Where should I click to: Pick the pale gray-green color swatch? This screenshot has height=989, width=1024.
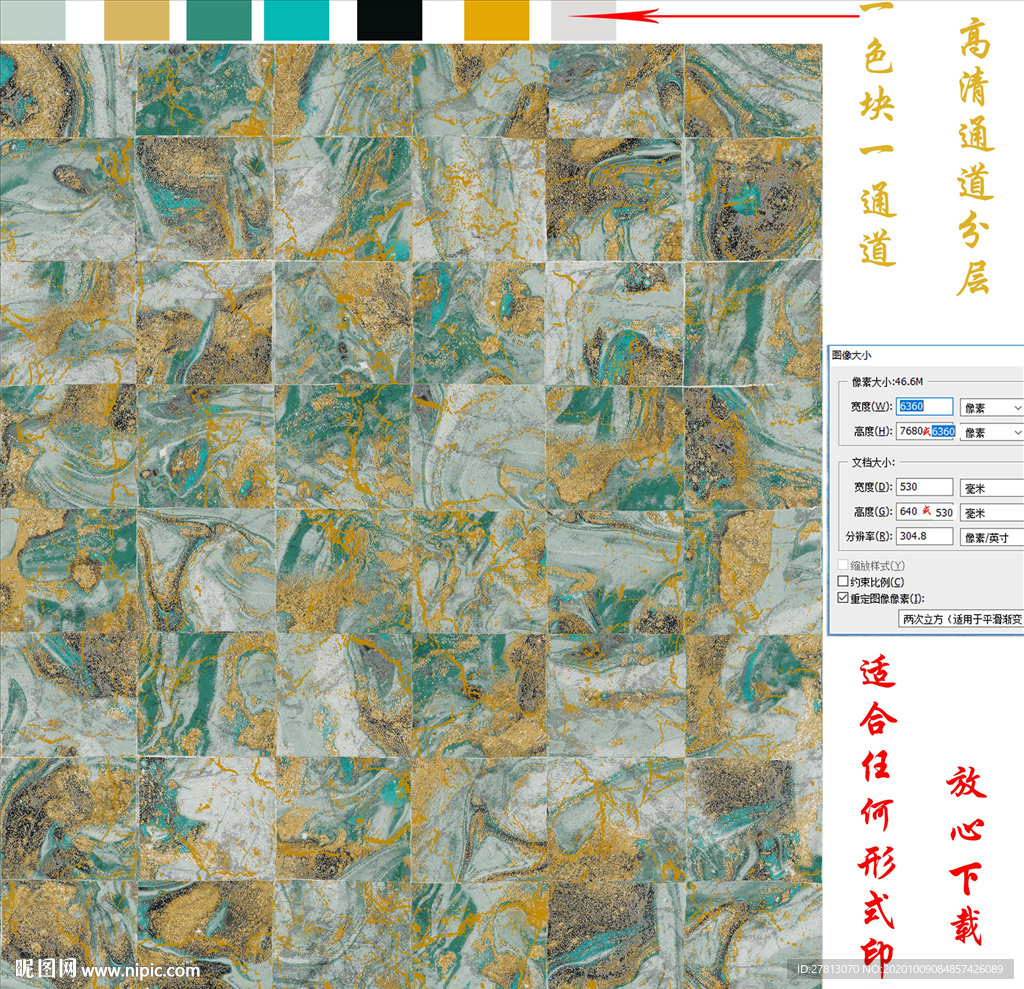click(32, 20)
